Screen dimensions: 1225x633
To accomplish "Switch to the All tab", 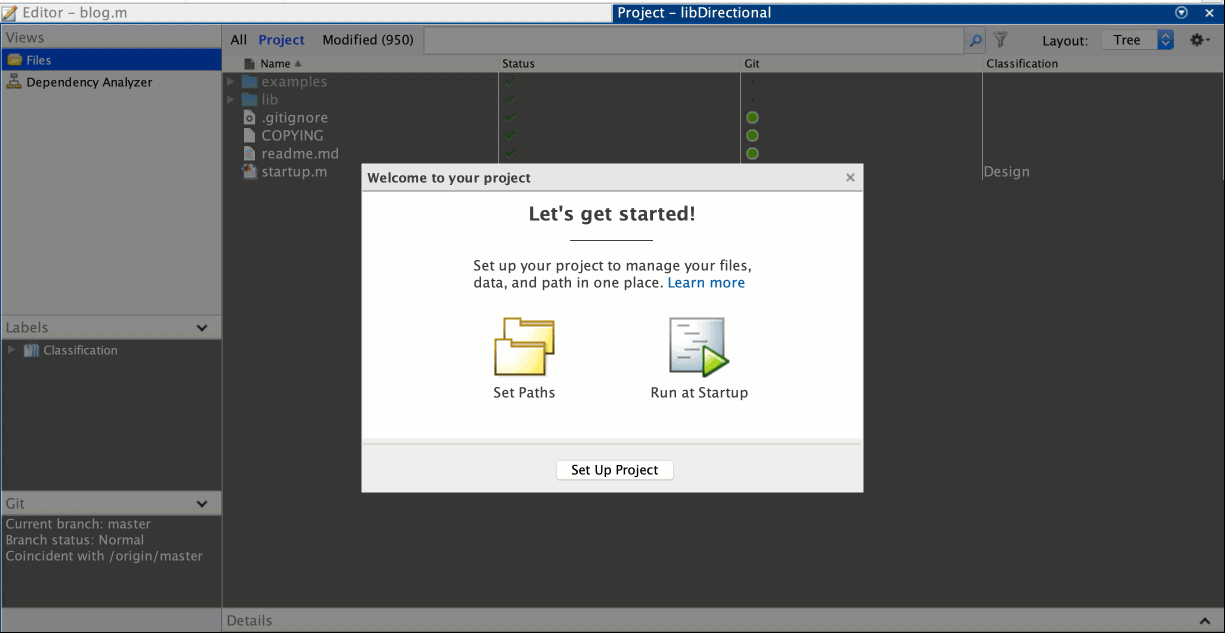I will (238, 40).
